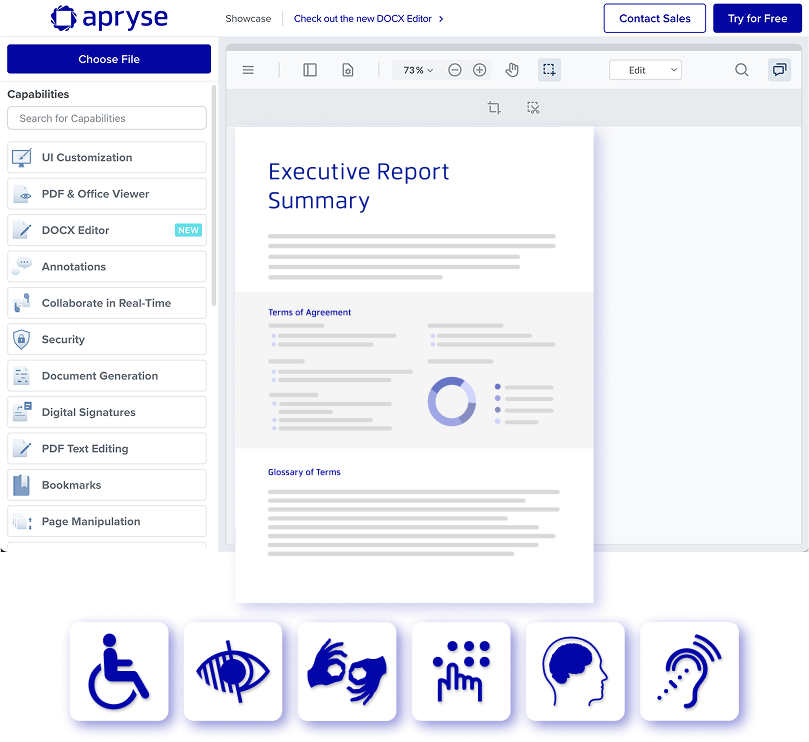The height and width of the screenshot is (742, 809).
Task: Click the Glossary of Terms heading
Action: click(304, 472)
